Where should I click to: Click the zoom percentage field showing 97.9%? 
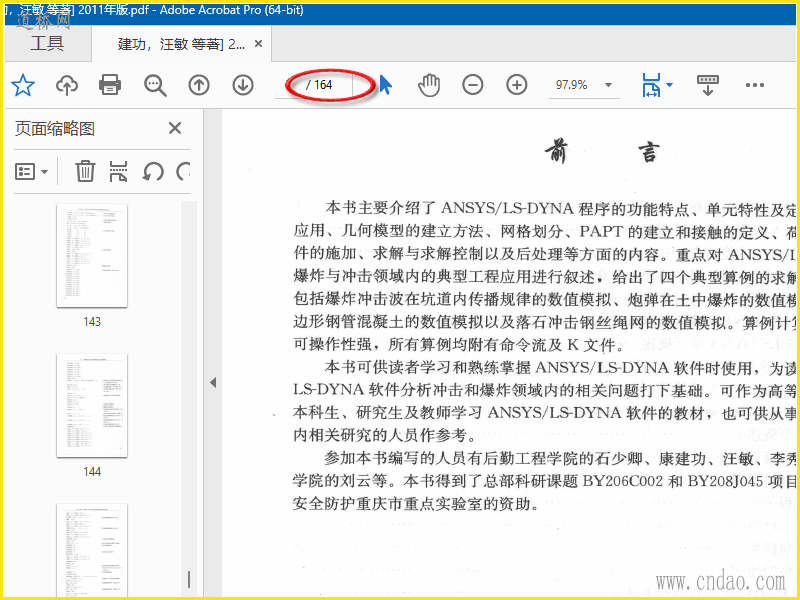[x=572, y=85]
